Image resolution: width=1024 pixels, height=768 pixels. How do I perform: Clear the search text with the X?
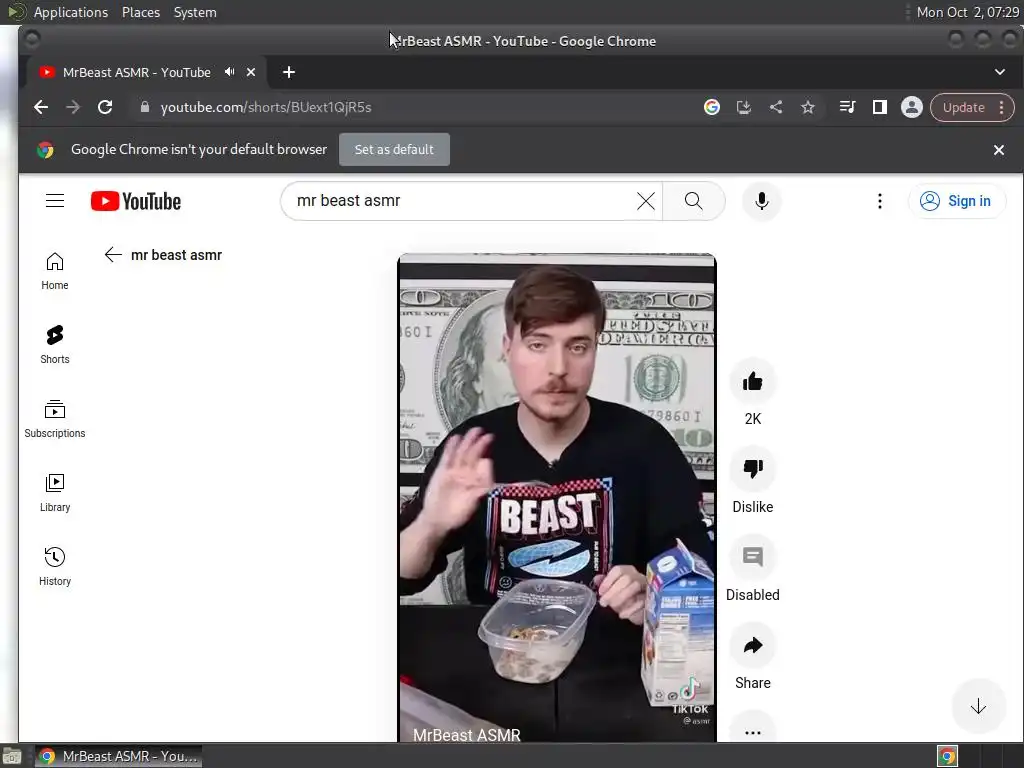[645, 201]
